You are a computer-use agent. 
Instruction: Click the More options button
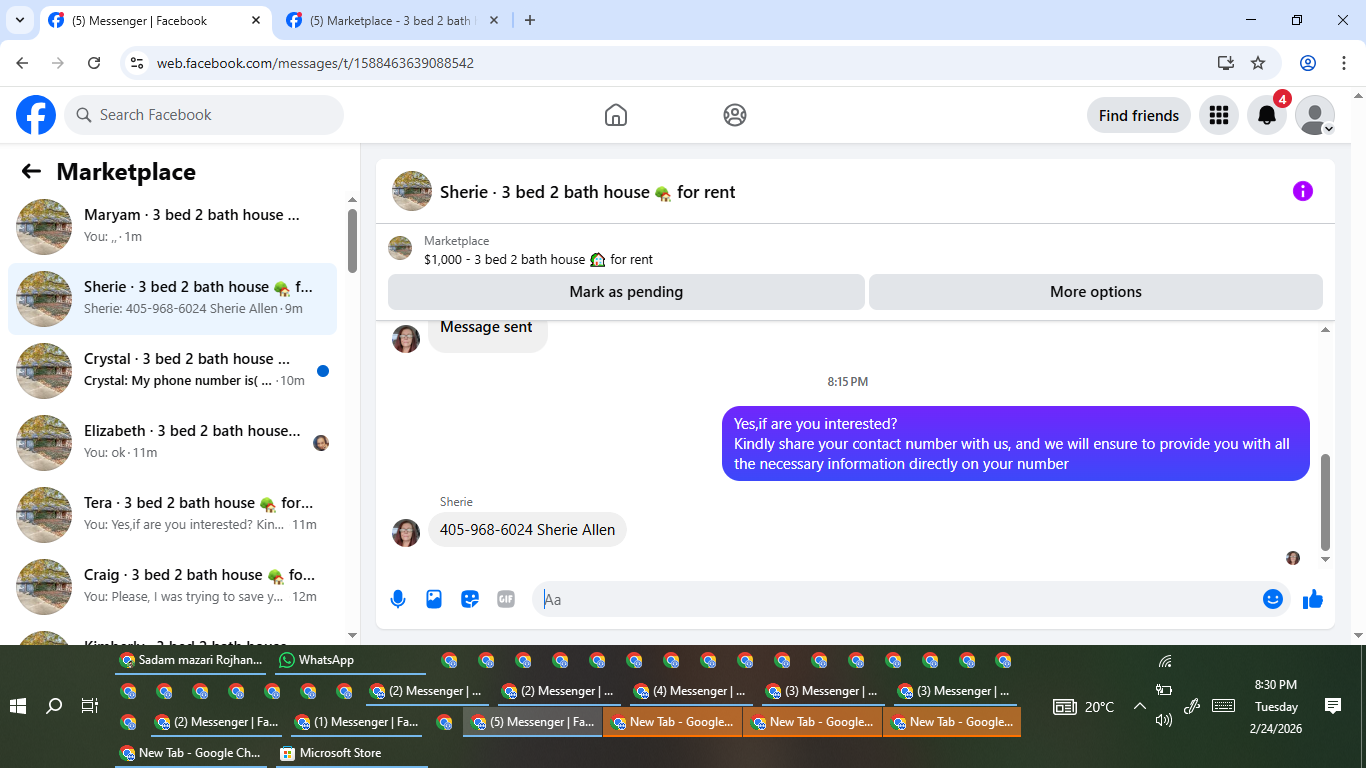tap(1095, 292)
